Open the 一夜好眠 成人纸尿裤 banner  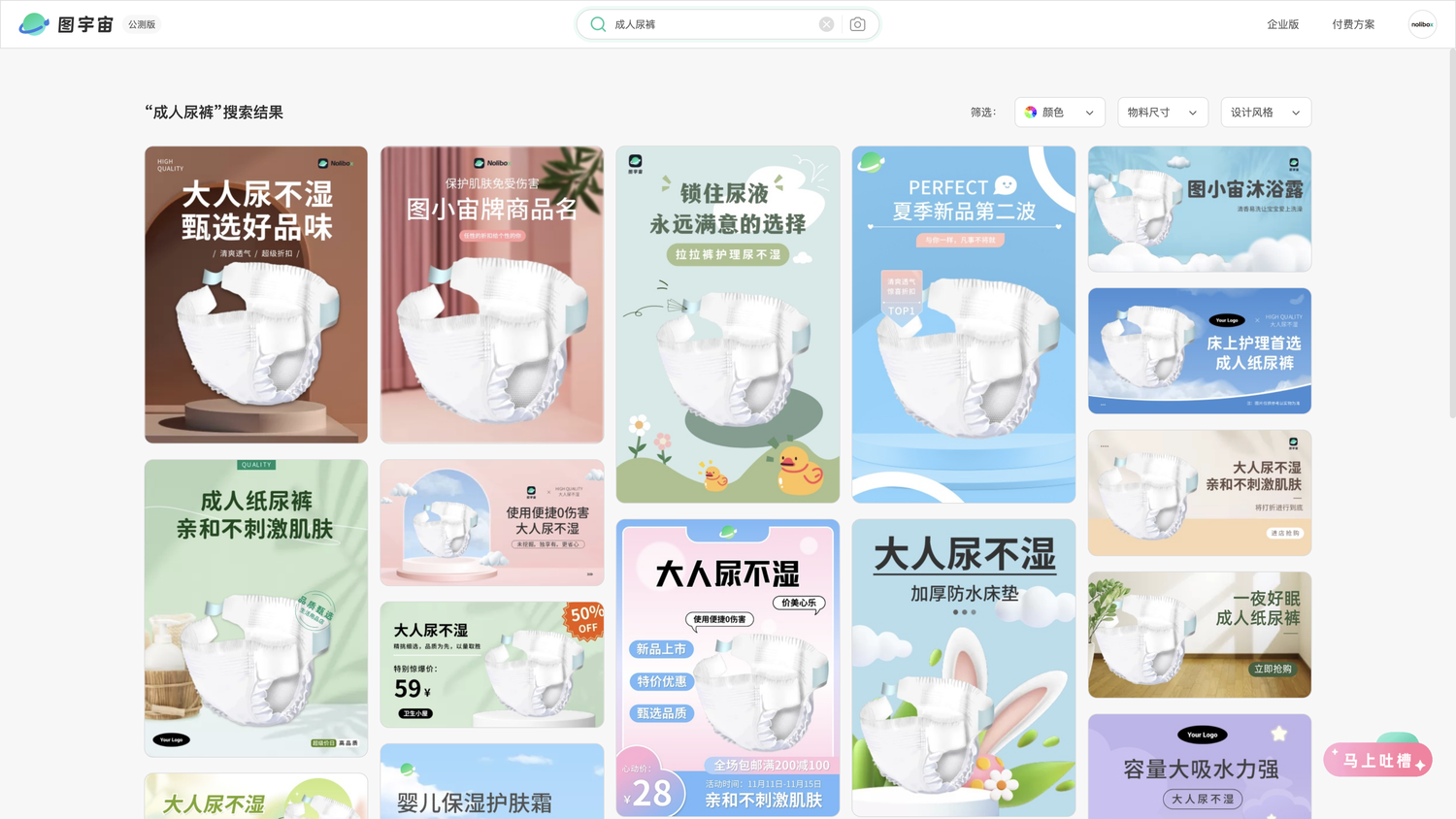pyautogui.click(x=1200, y=635)
